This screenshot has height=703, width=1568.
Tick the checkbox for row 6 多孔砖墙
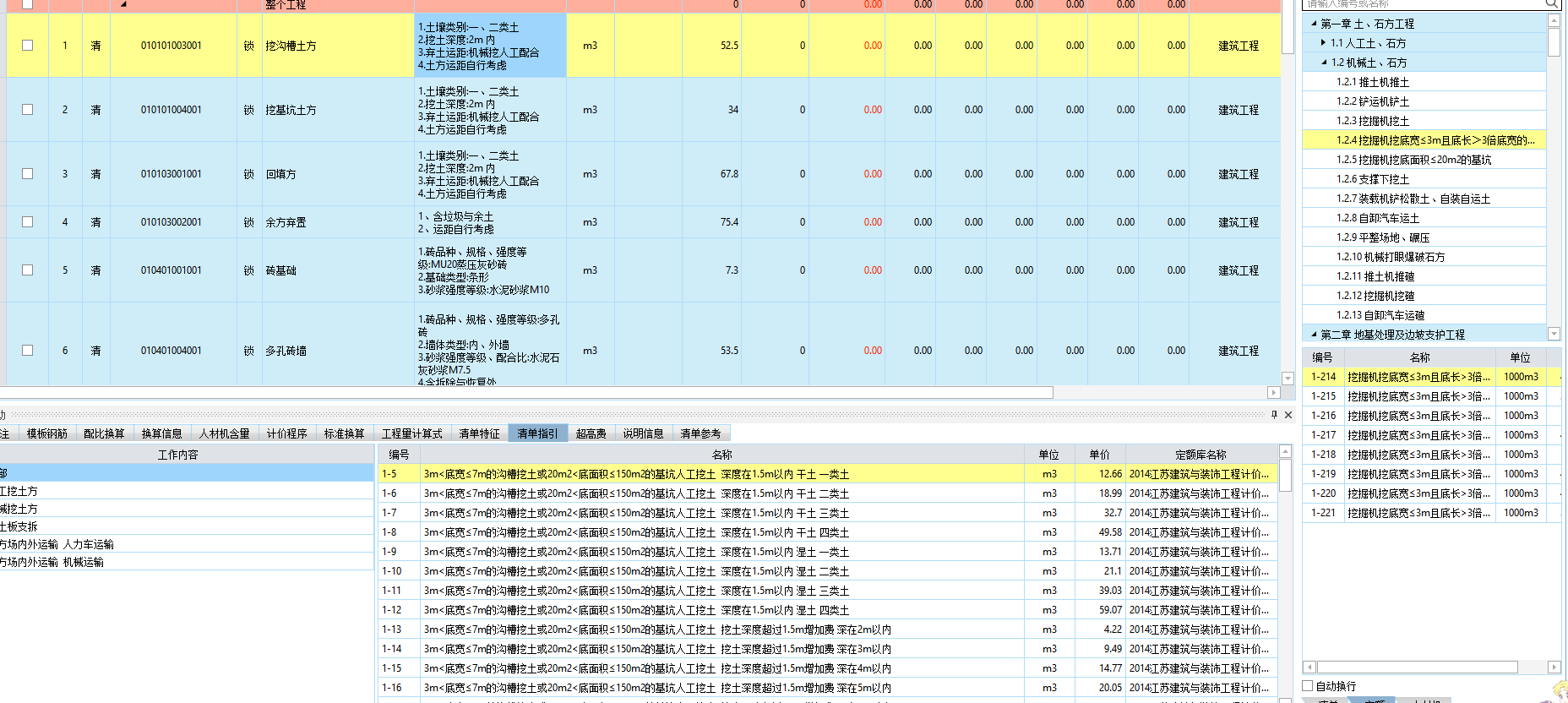(x=28, y=351)
